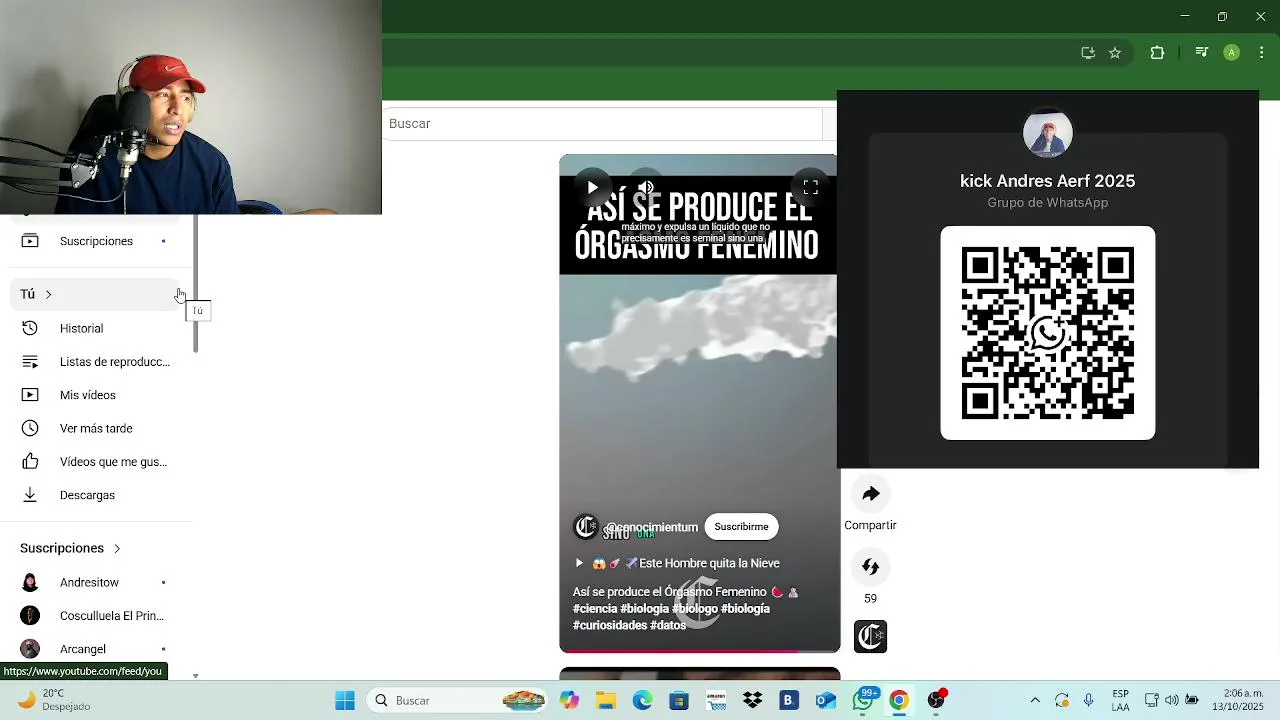Open Listas de reproducción in sidebar

point(96,362)
